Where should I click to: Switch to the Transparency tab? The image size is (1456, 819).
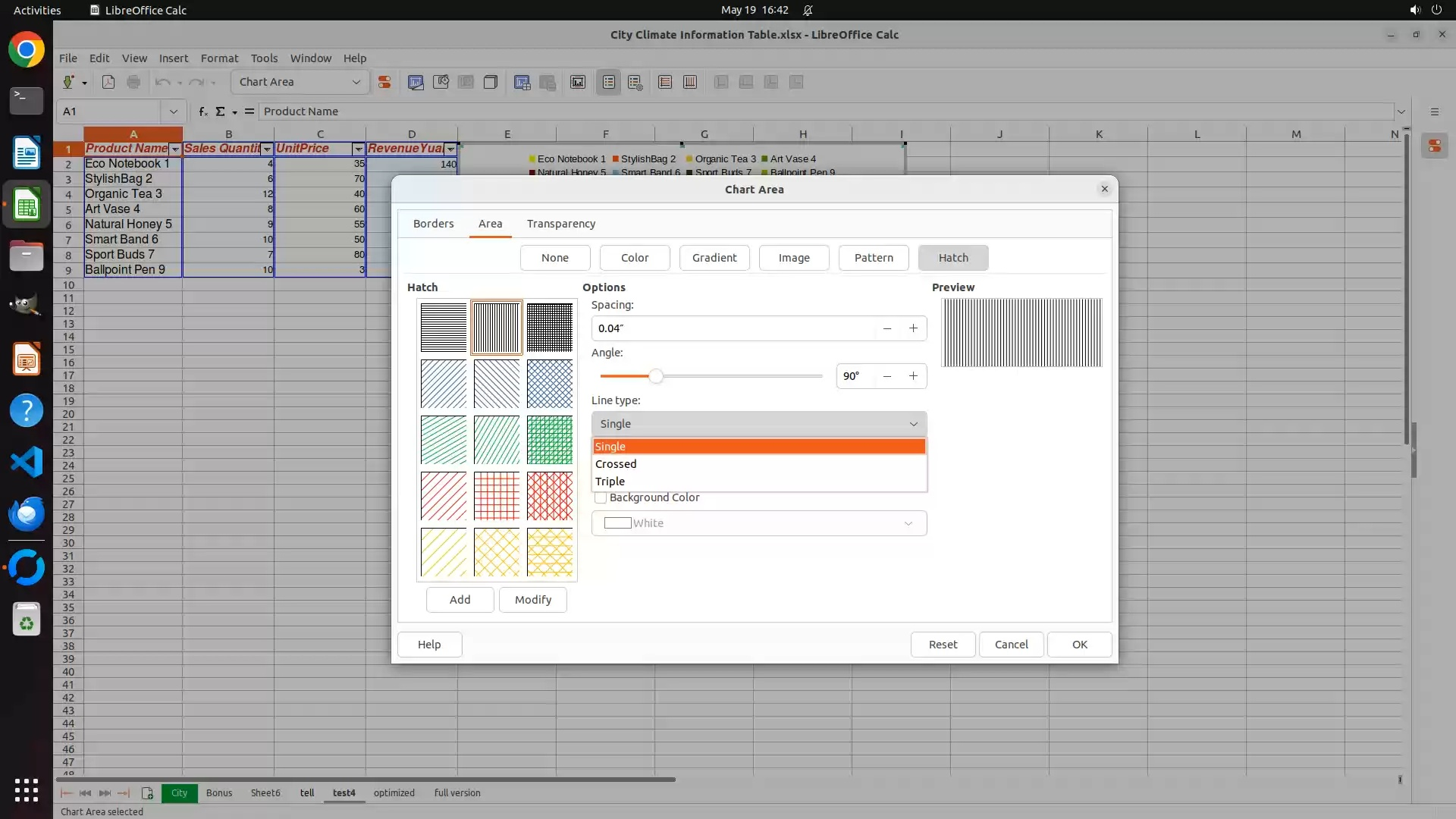pos(560,224)
